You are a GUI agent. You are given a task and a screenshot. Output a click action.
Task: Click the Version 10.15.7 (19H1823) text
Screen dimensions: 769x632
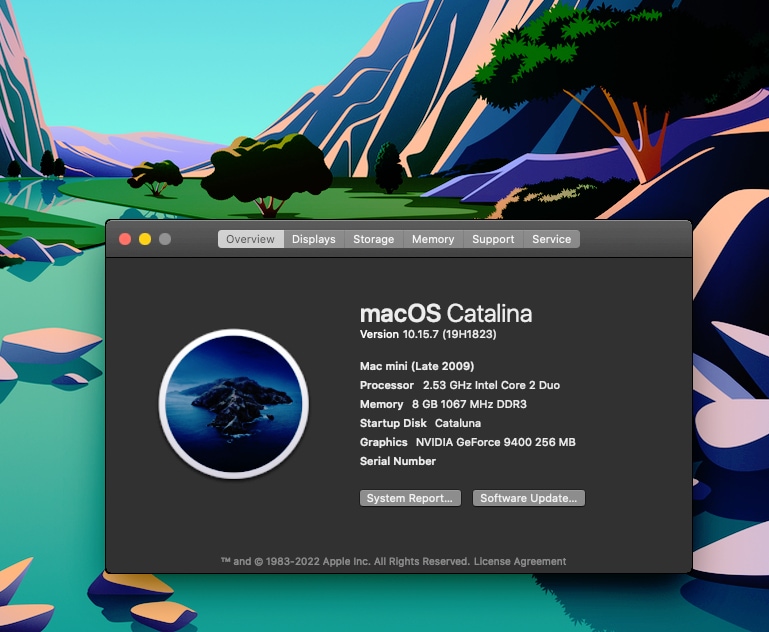(x=428, y=334)
